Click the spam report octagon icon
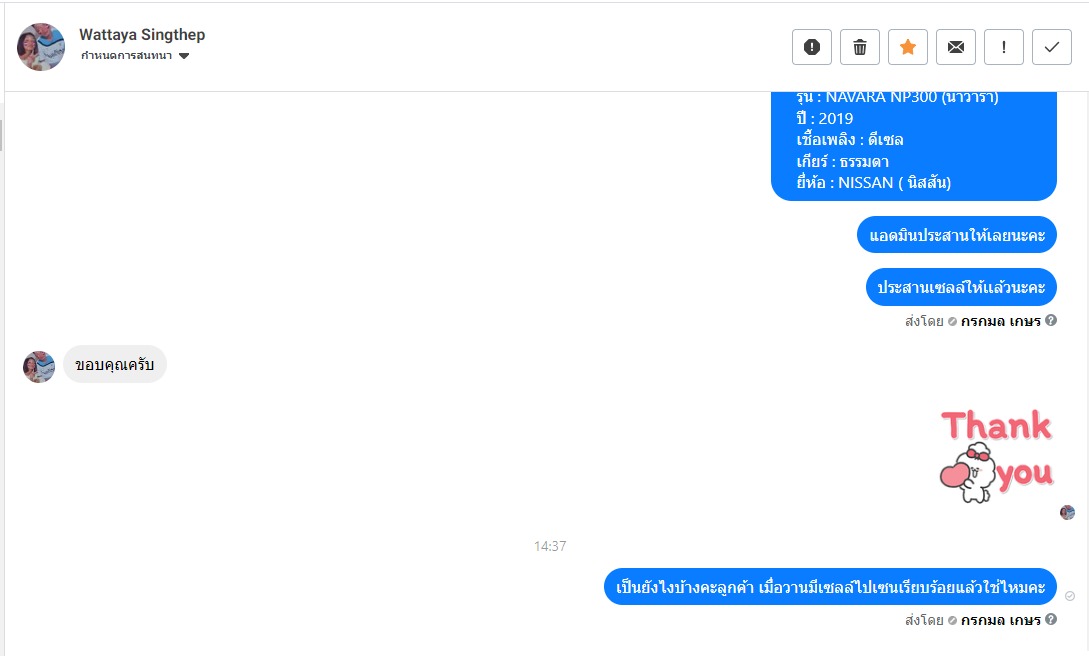 (x=811, y=47)
